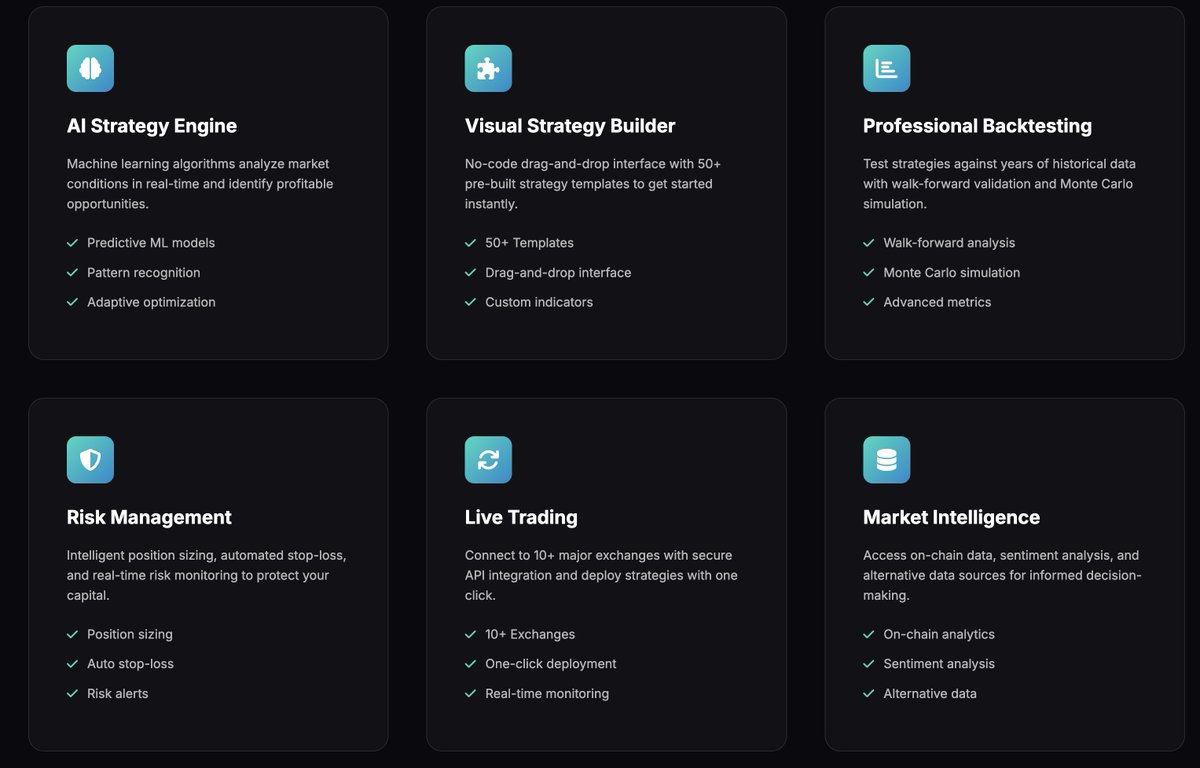Click checkmark beside Risk alerts

coord(72,694)
